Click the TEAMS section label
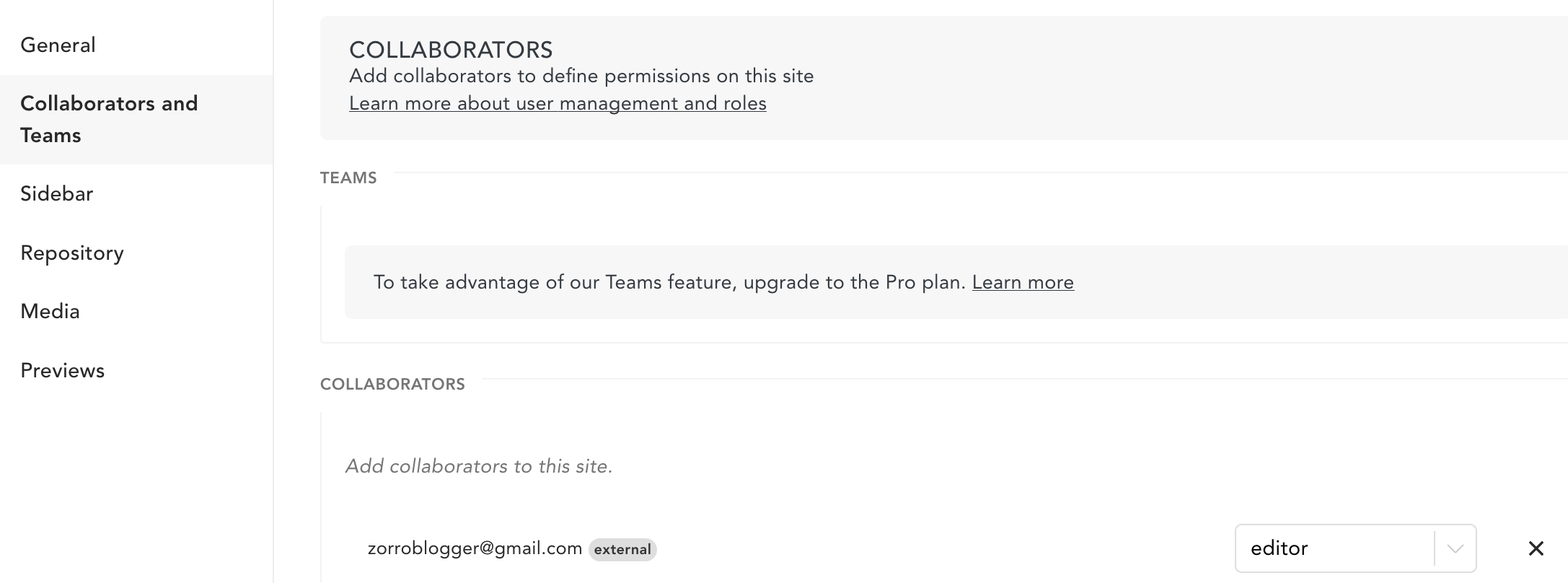The image size is (1568, 583). [348, 178]
